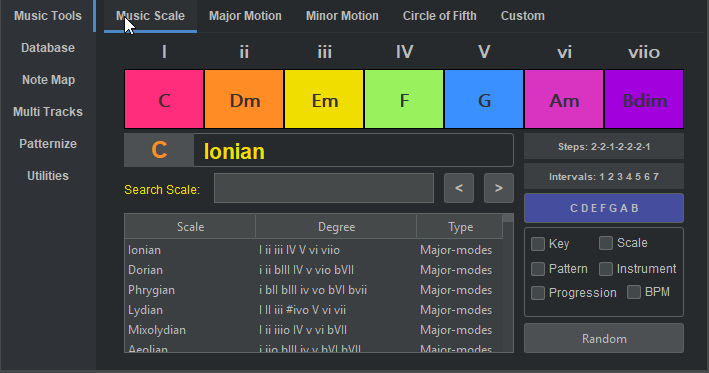Open the Circle of Fifth tab

(x=440, y=16)
